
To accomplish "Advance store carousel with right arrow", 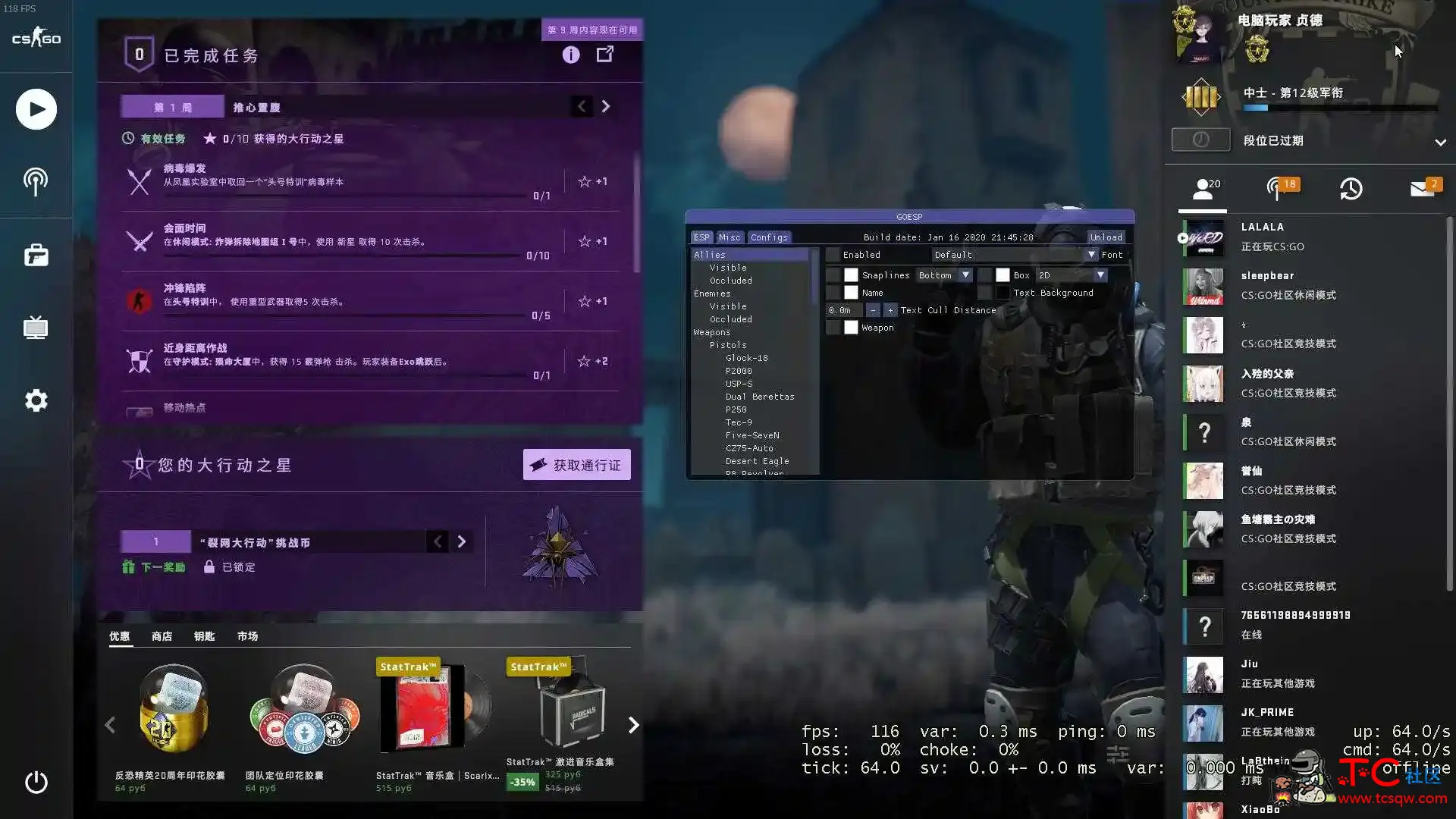I will click(x=633, y=725).
